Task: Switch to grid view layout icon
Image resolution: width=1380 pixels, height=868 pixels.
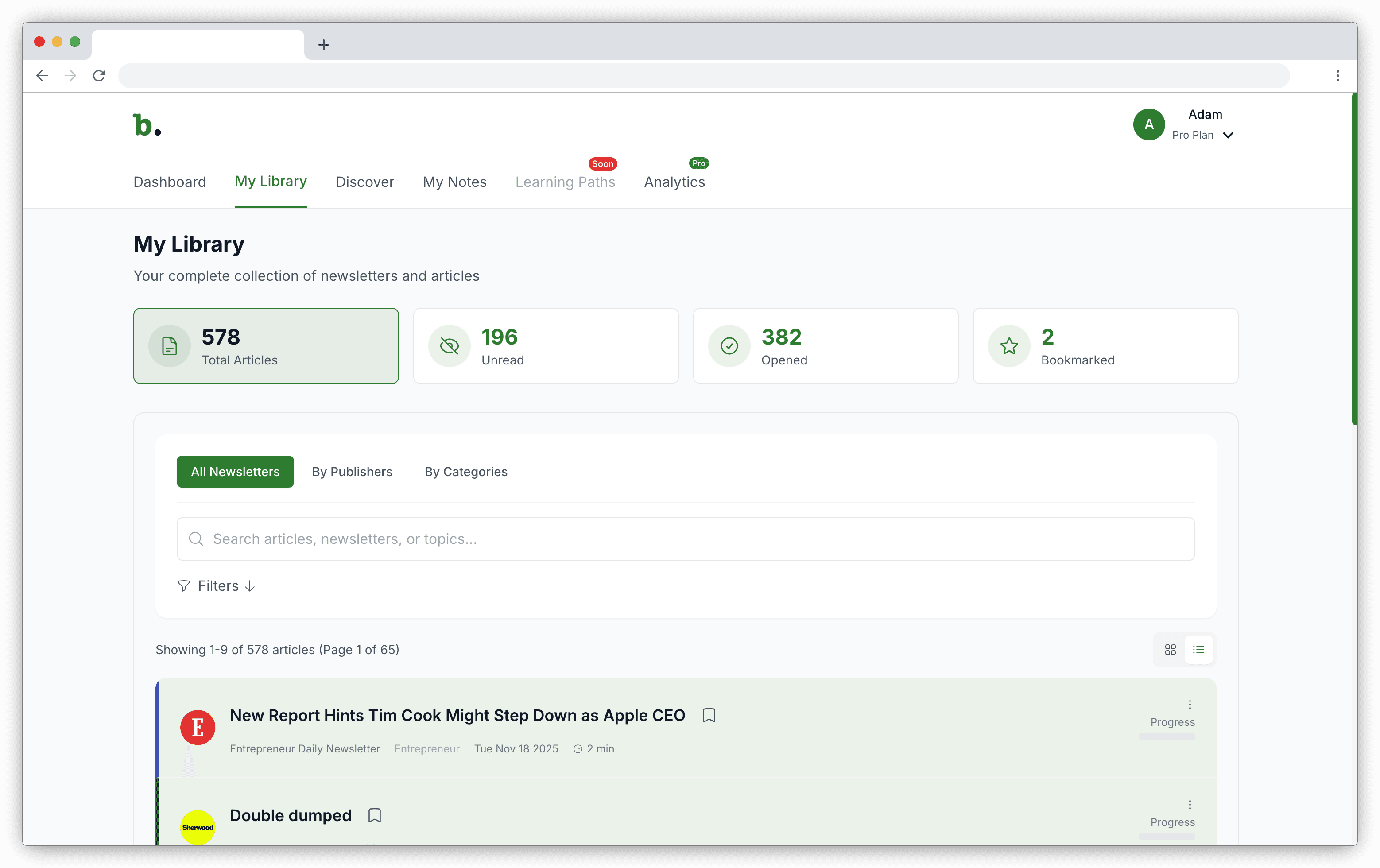Action: [1170, 650]
